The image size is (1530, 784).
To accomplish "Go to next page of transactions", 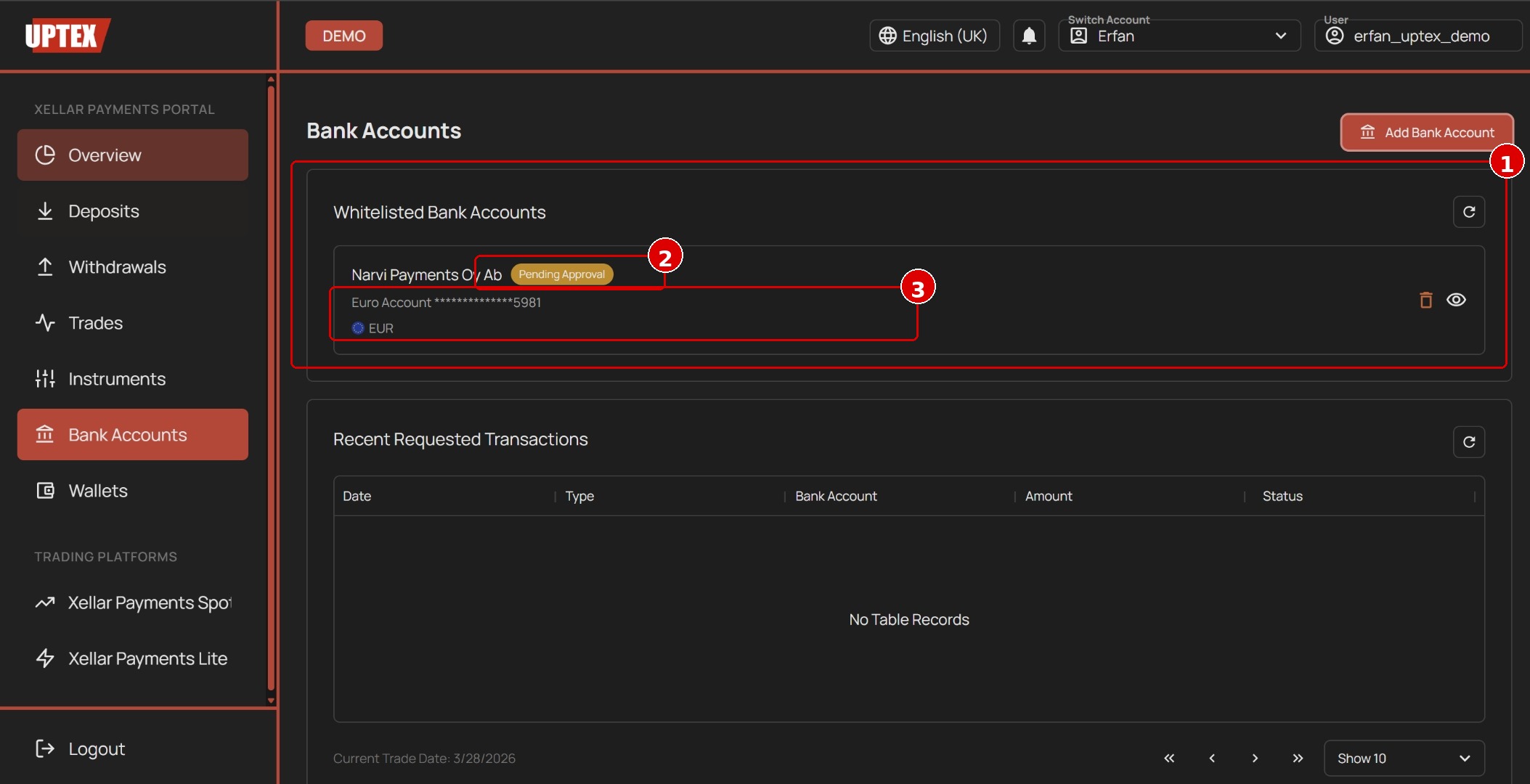I will [x=1255, y=758].
